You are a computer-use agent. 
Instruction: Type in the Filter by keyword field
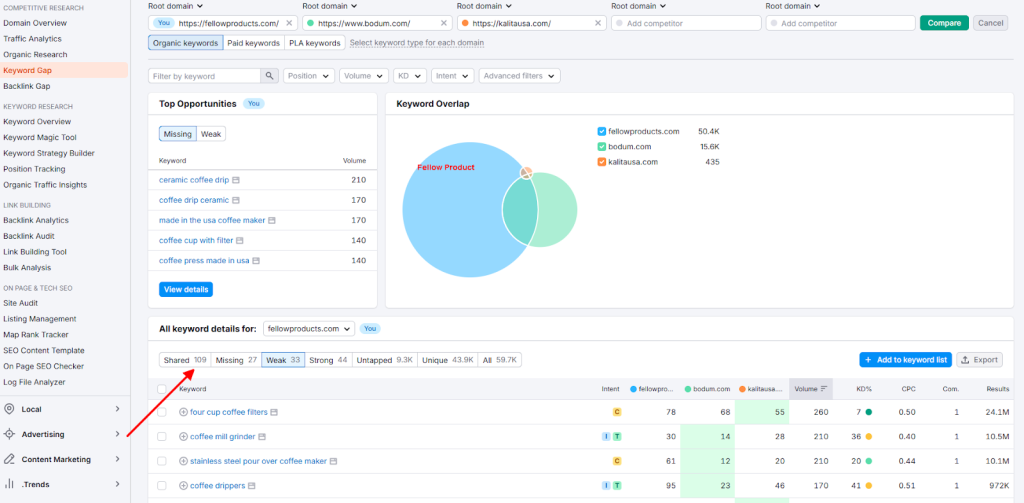(205, 76)
